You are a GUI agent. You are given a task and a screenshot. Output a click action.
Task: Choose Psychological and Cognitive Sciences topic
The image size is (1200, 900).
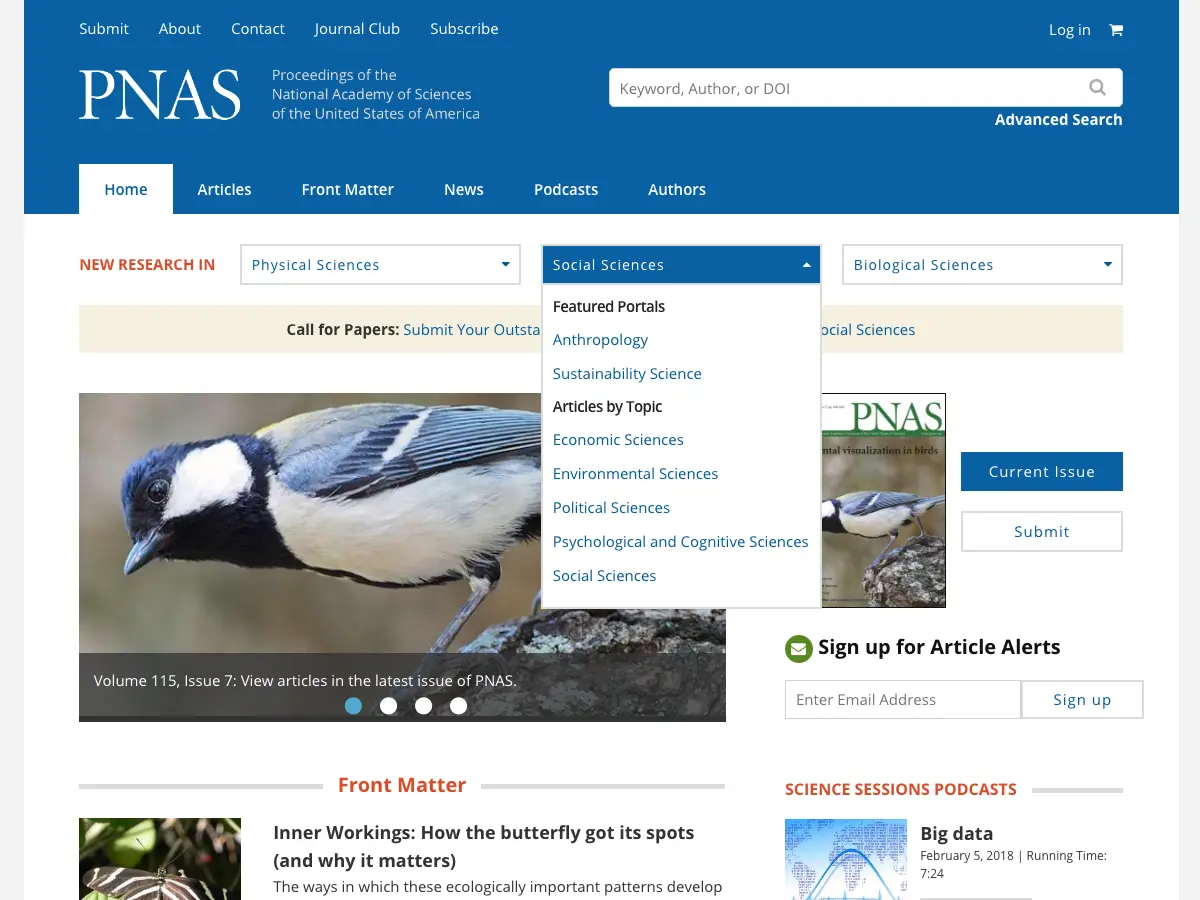(x=680, y=542)
